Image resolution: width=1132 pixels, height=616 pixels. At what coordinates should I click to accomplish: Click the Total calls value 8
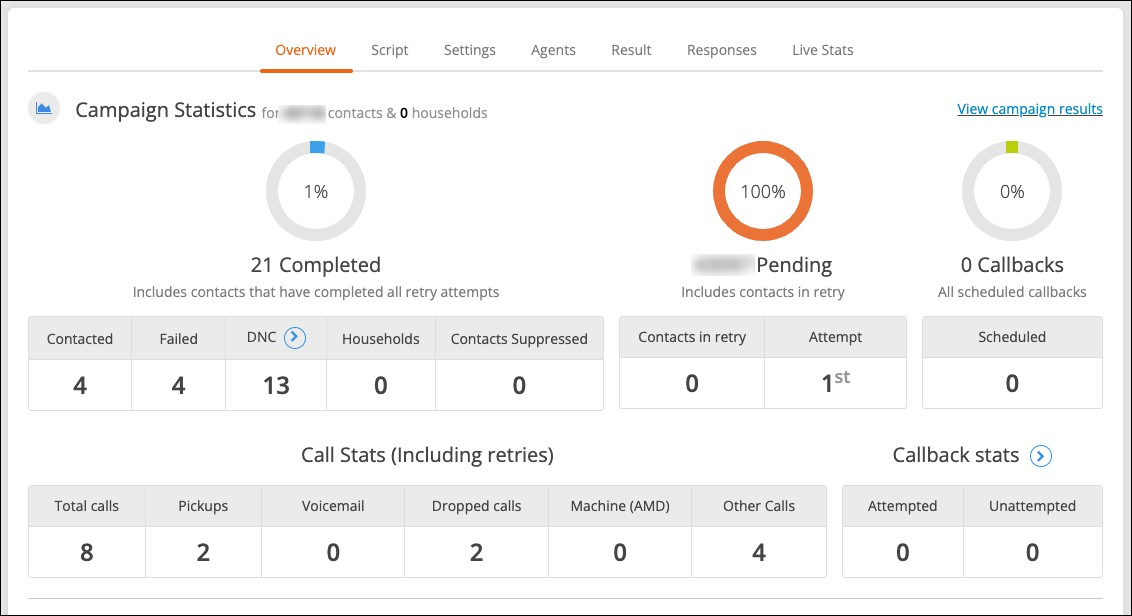click(x=87, y=552)
